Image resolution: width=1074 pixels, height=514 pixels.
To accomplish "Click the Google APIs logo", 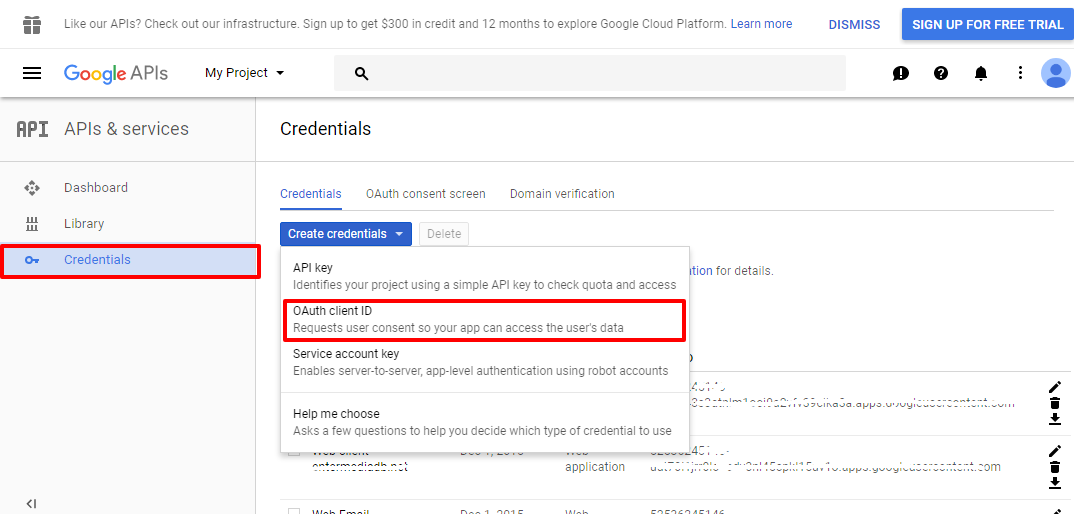I will click(x=116, y=73).
